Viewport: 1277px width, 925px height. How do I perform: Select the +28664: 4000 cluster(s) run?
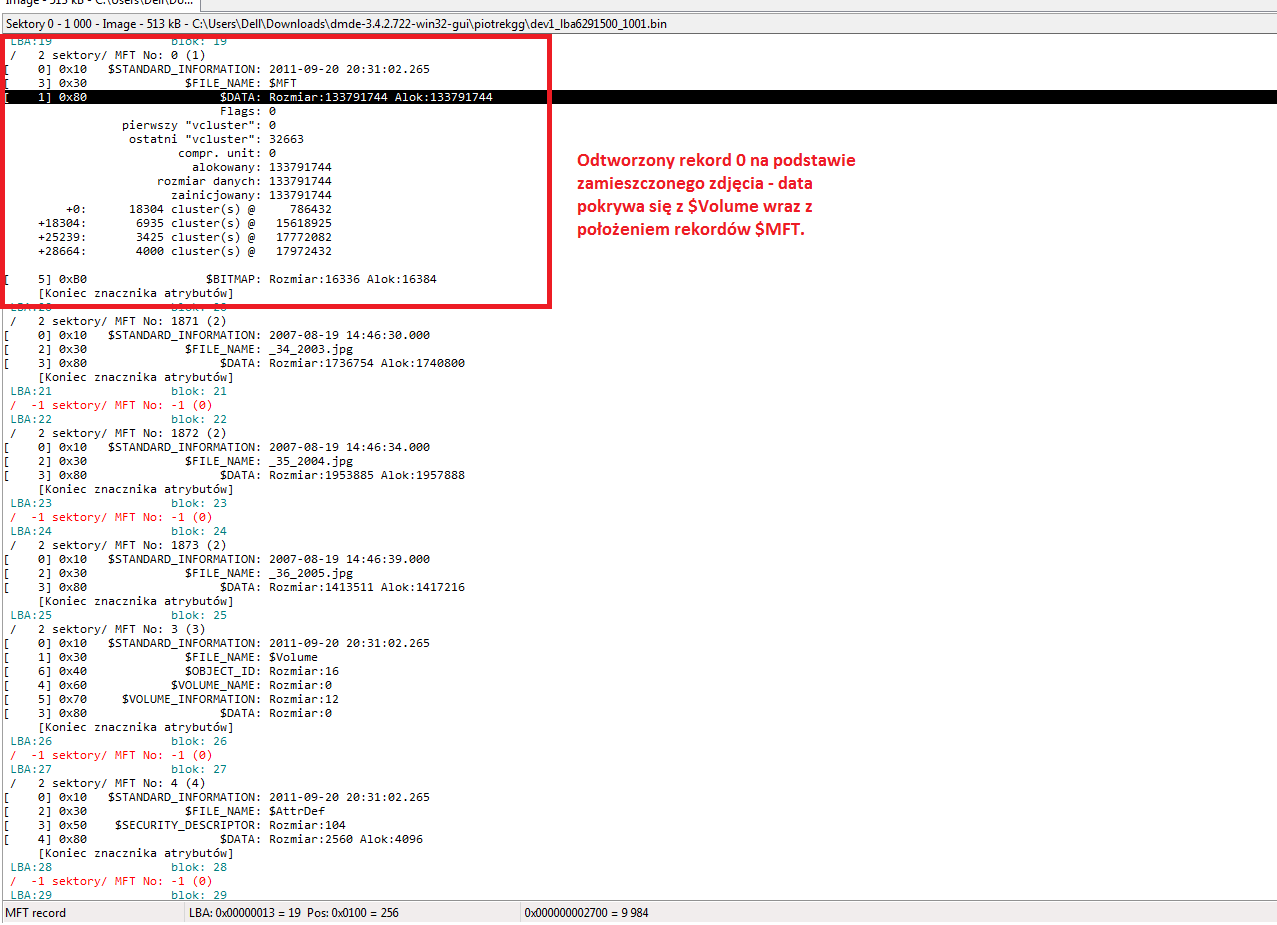coord(185,251)
